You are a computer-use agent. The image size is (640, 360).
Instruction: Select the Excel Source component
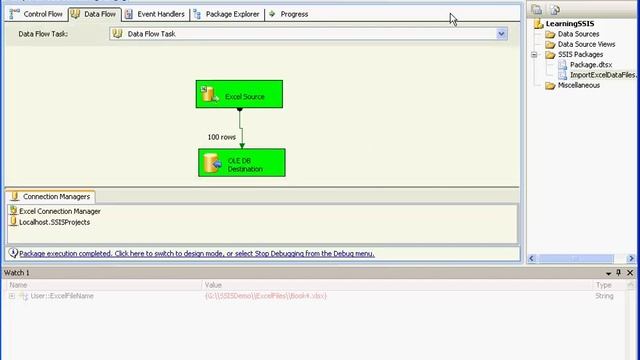click(x=239, y=94)
